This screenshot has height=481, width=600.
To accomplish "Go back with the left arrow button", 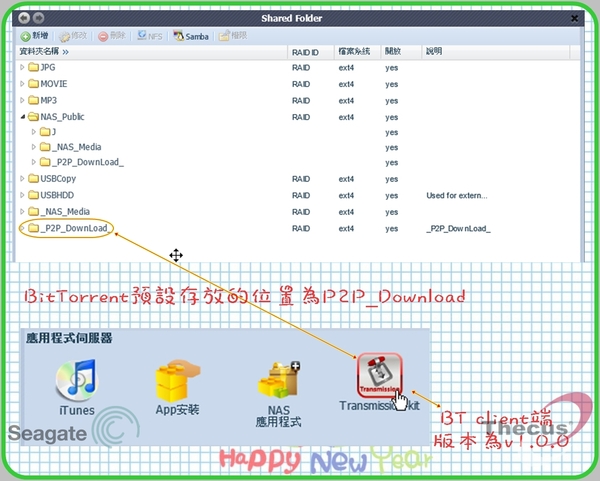I will (x=24, y=18).
